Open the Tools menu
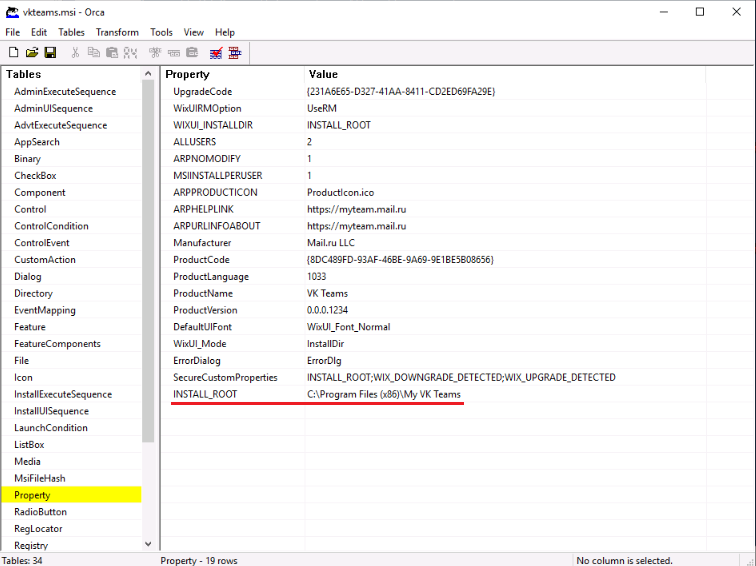The width and height of the screenshot is (756, 566). 161,32
